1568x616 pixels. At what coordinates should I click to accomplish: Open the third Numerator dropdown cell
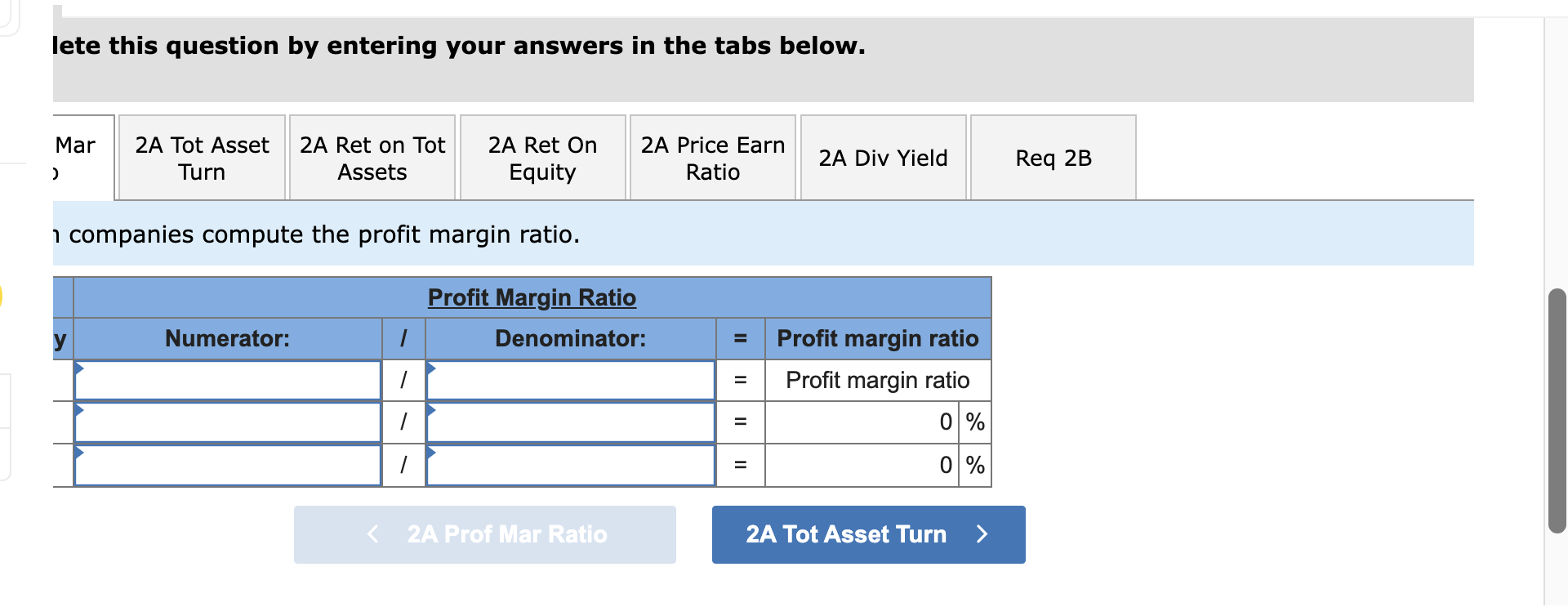pyautogui.click(x=227, y=465)
